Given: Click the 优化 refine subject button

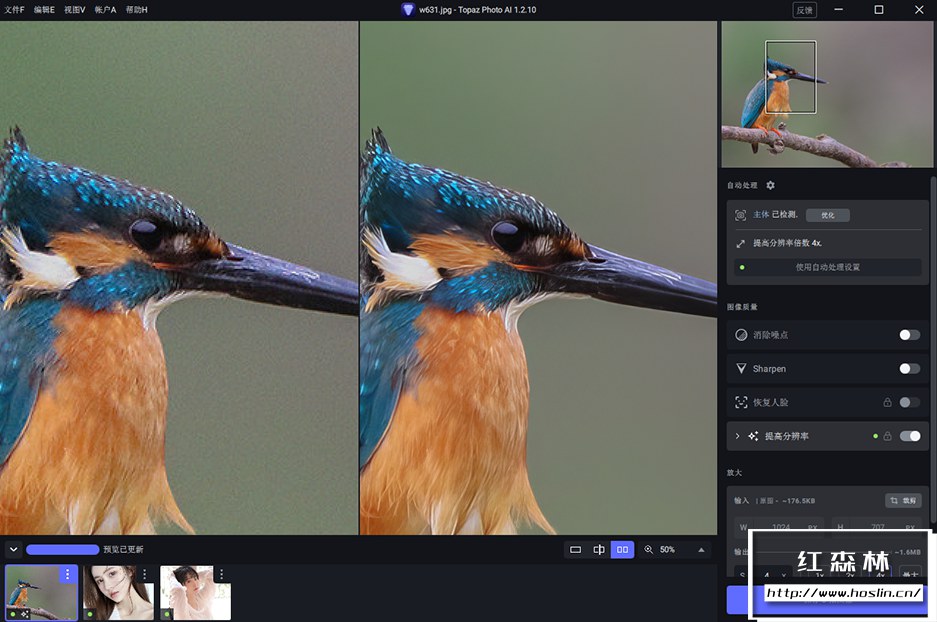Looking at the screenshot, I should (828, 215).
